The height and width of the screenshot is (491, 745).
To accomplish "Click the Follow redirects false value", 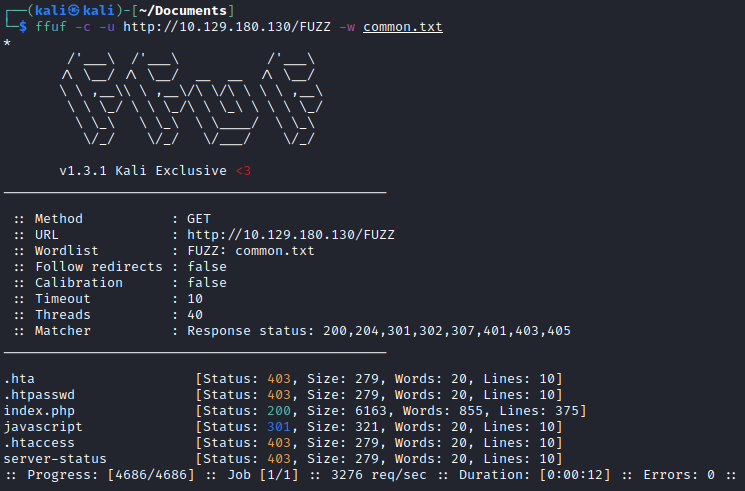I will tap(207, 267).
